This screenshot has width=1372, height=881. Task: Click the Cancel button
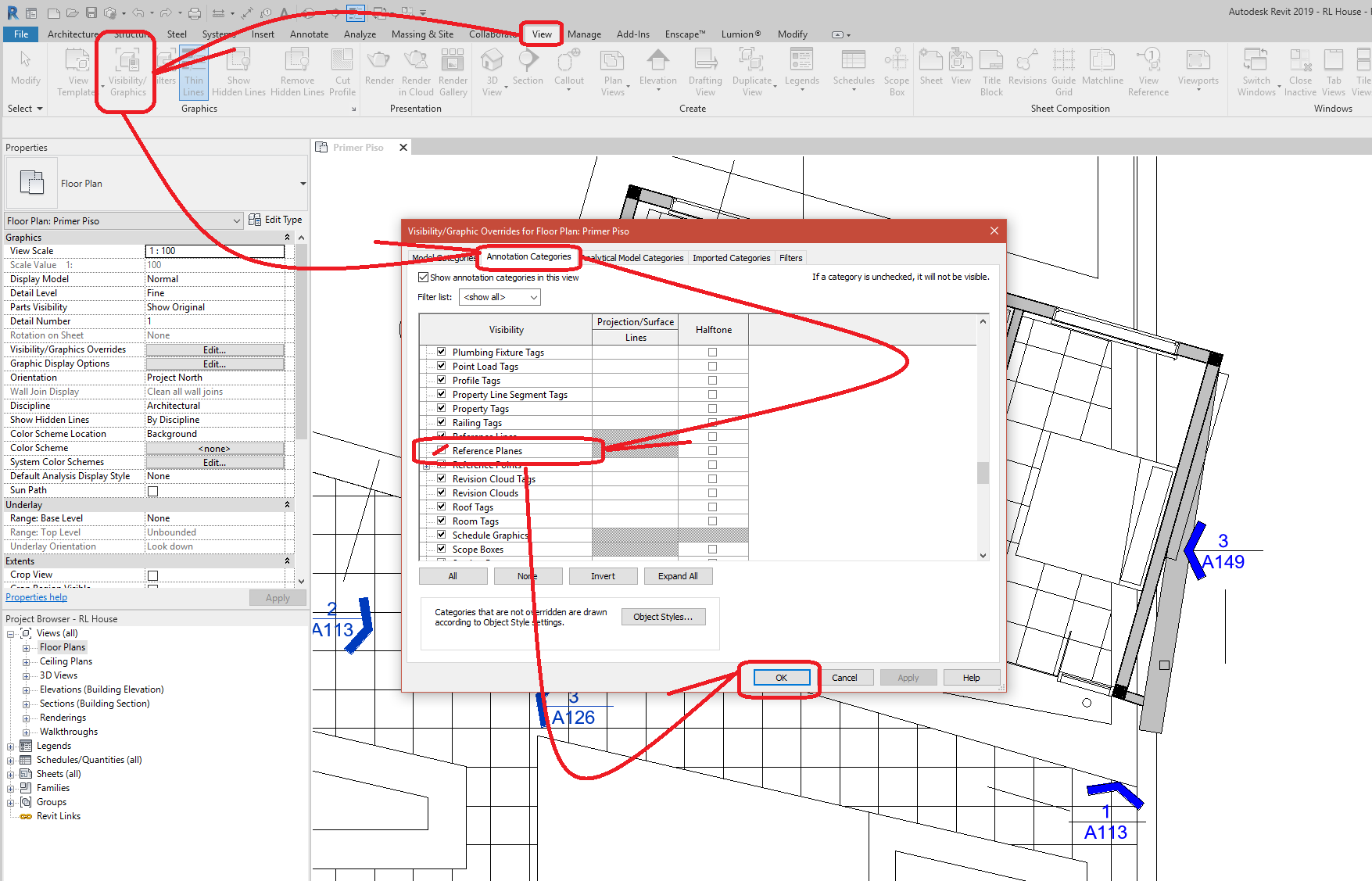click(844, 678)
